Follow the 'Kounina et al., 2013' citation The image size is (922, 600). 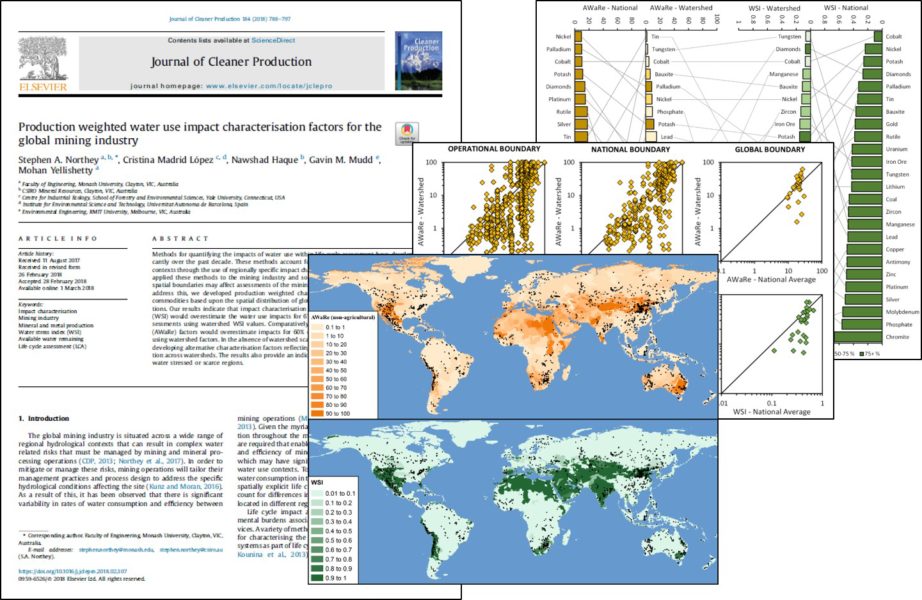pyautogui.click(x=270, y=555)
